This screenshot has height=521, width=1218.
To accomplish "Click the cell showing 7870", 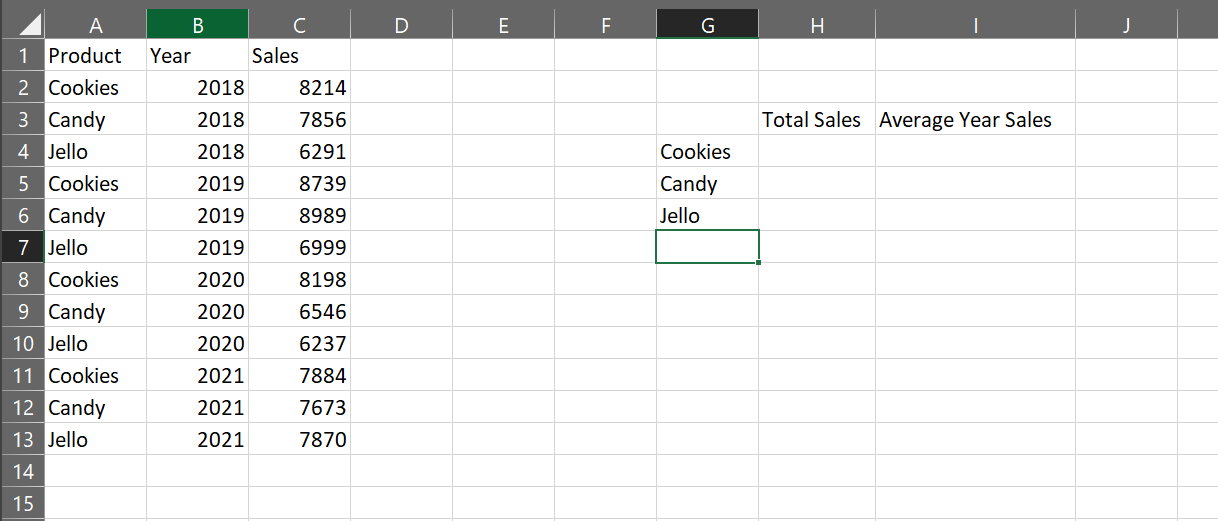I will [x=299, y=440].
